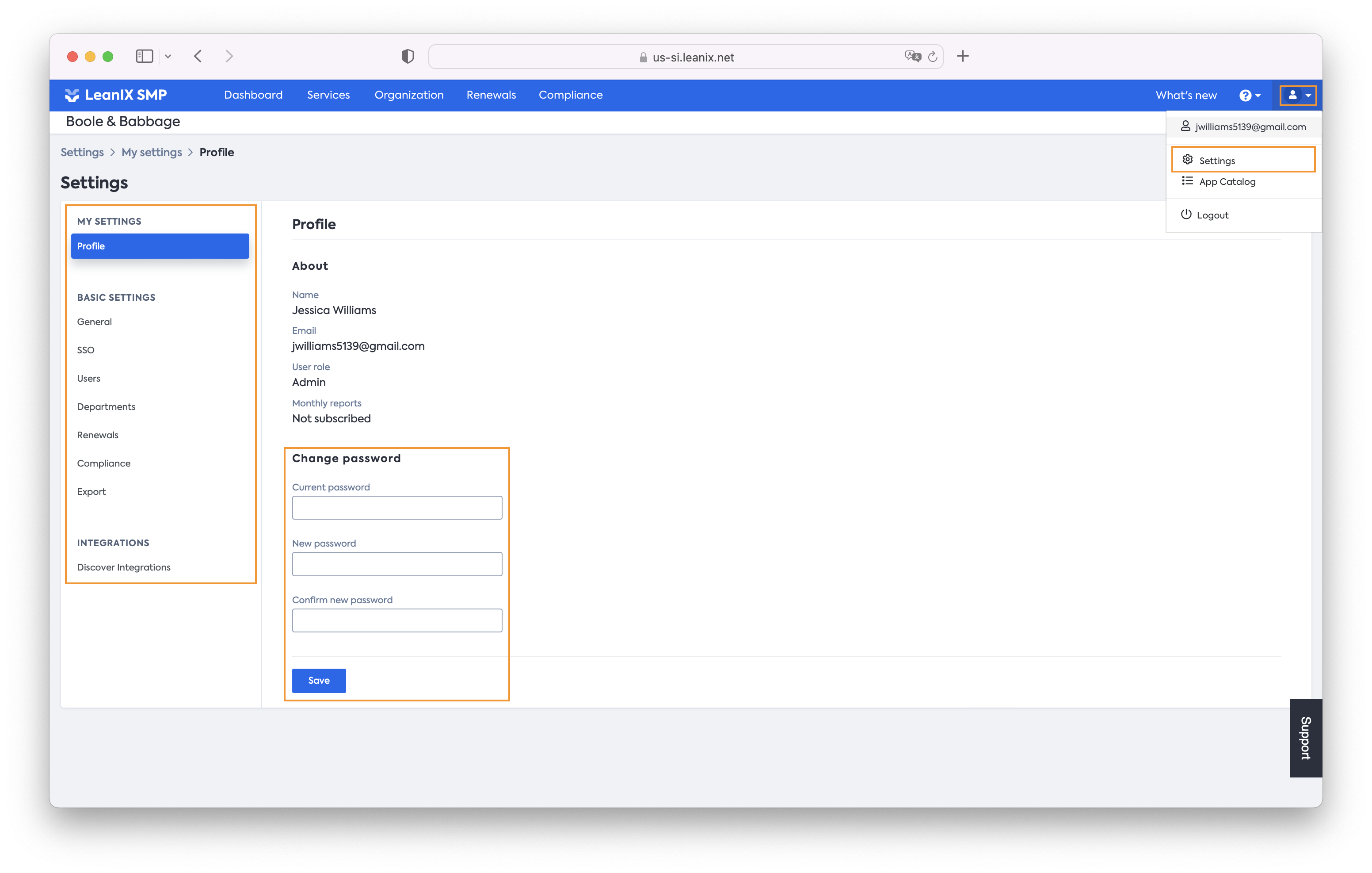
Task: Choose App Catalog from the user dropdown
Action: (1243, 181)
